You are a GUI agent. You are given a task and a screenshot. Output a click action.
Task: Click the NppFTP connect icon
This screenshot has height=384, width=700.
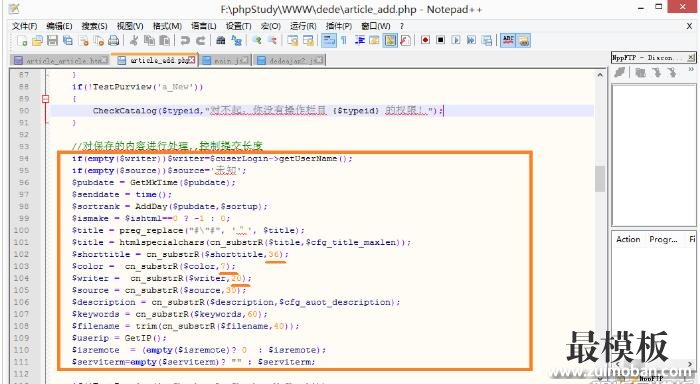tap(620, 72)
